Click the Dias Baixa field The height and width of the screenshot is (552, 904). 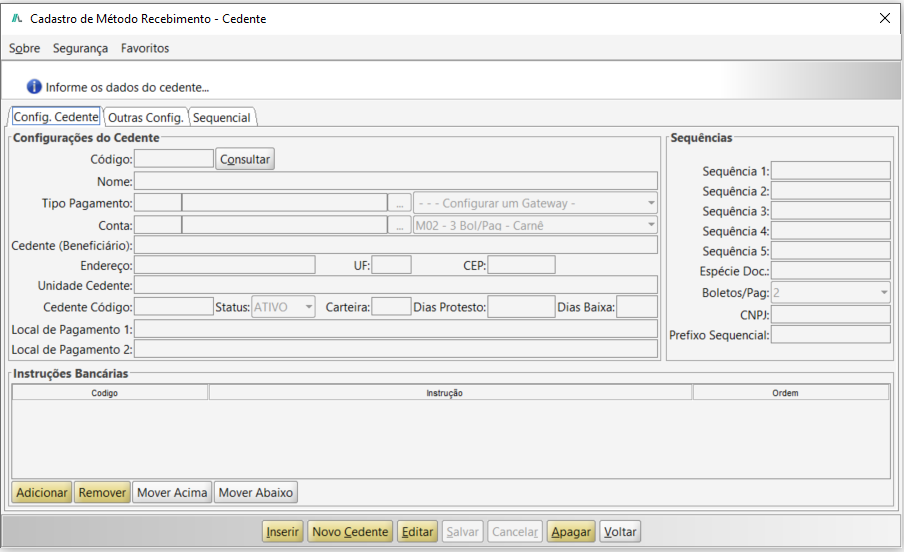coord(636,307)
